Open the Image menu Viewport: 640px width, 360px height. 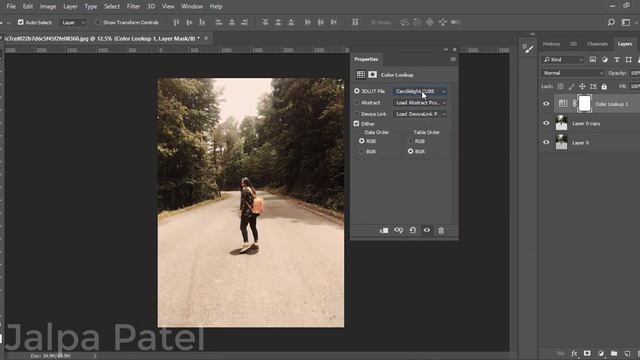[48, 7]
